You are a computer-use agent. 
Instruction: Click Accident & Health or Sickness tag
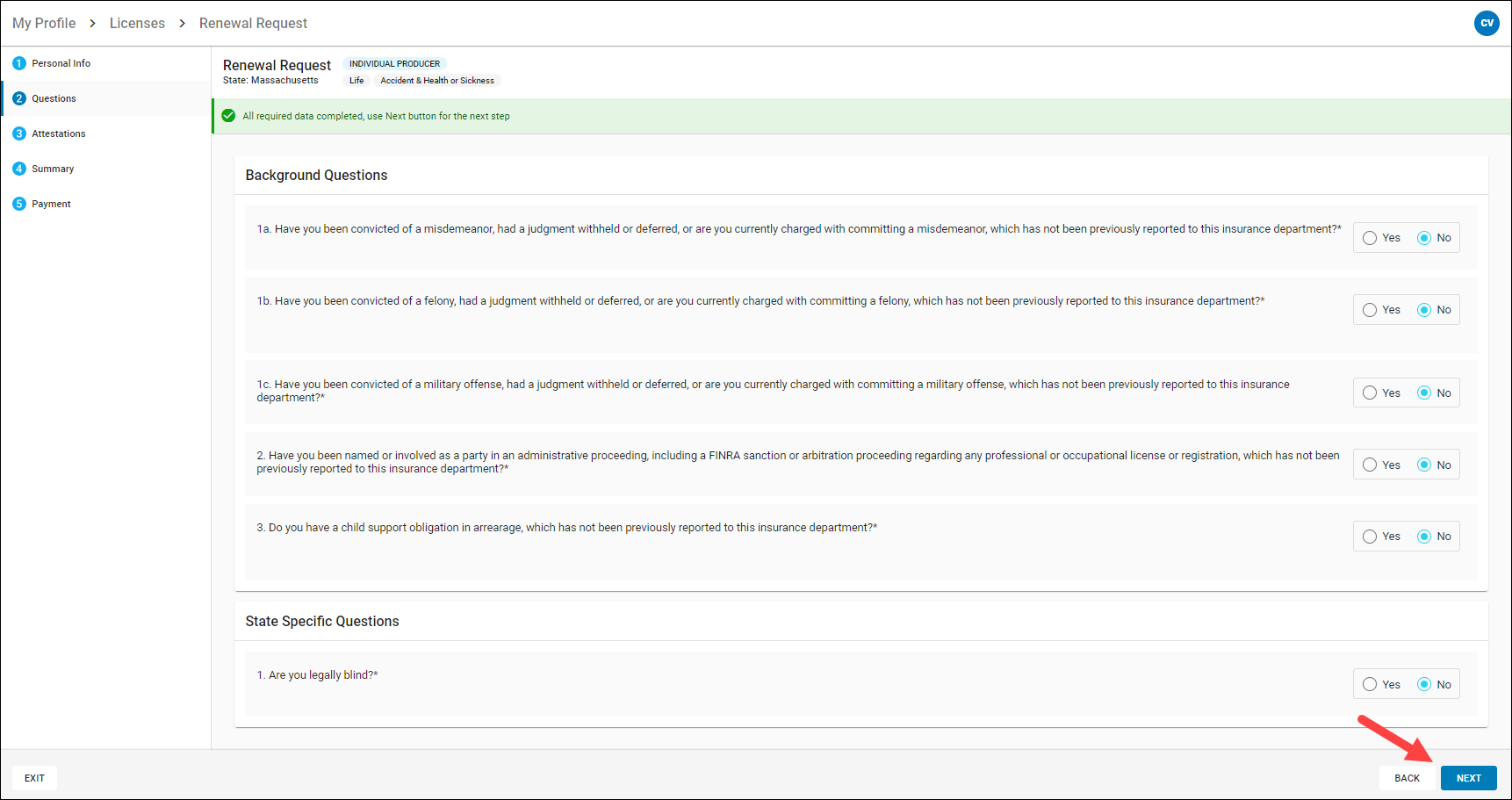(x=437, y=81)
